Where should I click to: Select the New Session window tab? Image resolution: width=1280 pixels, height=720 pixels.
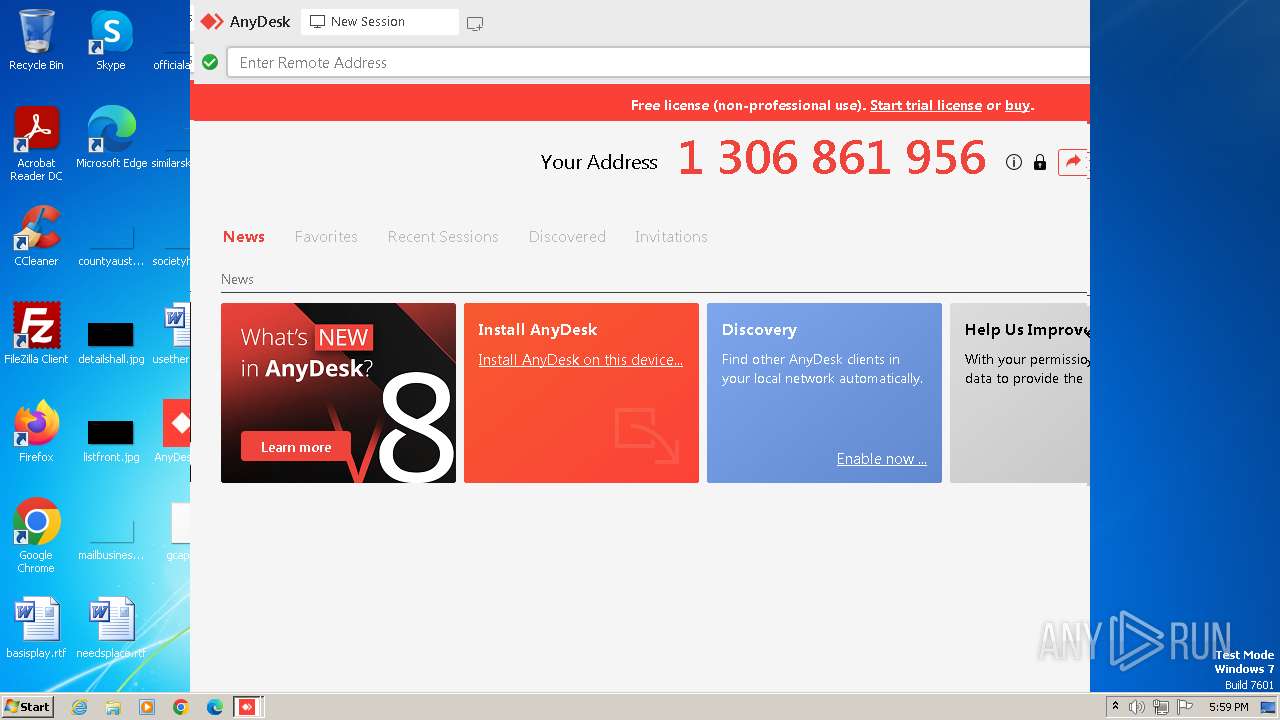click(x=380, y=22)
